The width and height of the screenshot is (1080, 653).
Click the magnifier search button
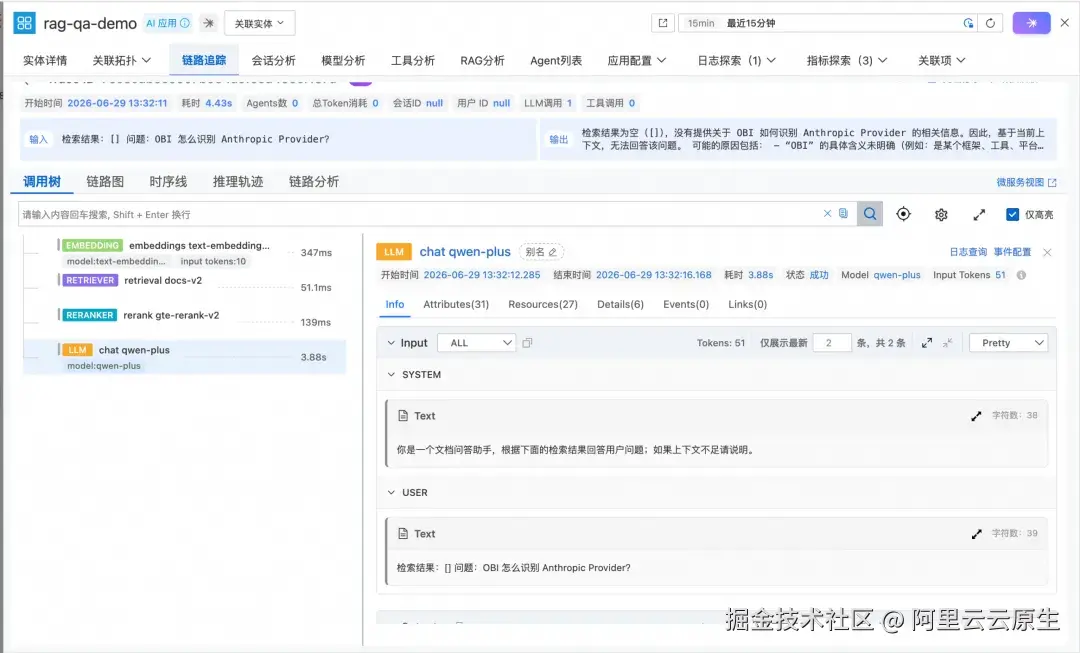click(x=870, y=214)
